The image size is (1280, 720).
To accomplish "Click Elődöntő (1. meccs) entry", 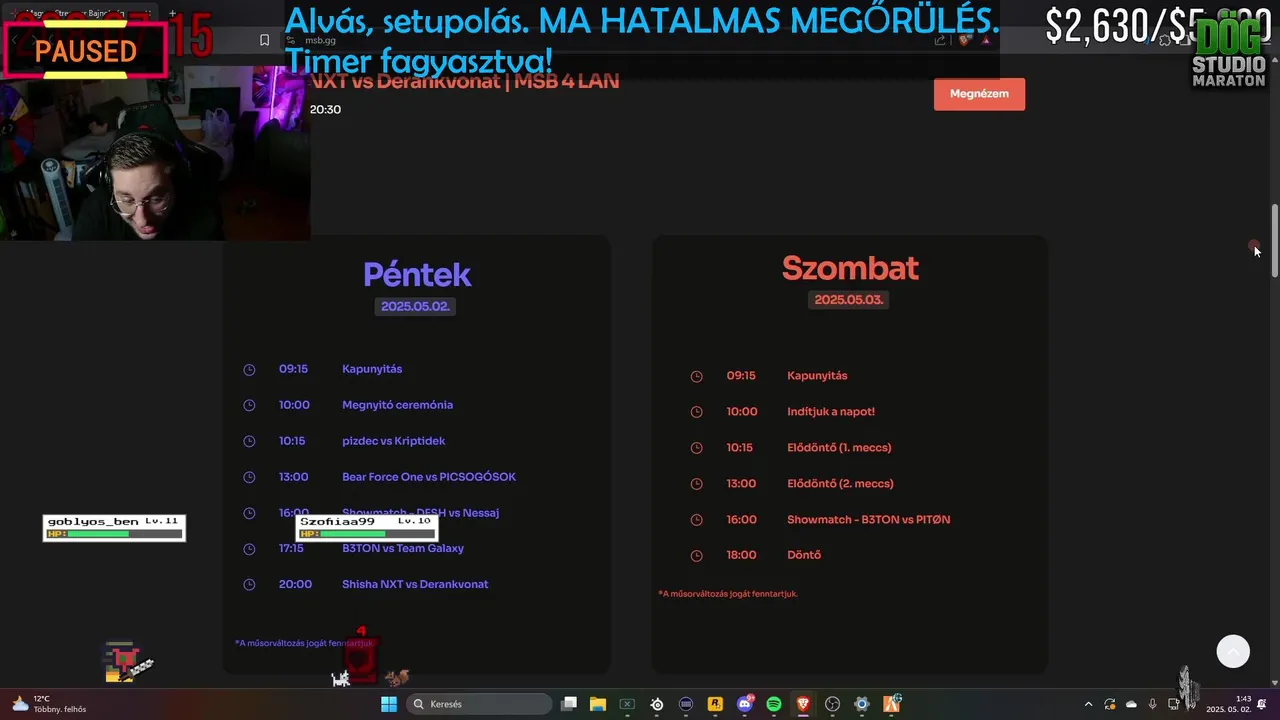I will (839, 448).
